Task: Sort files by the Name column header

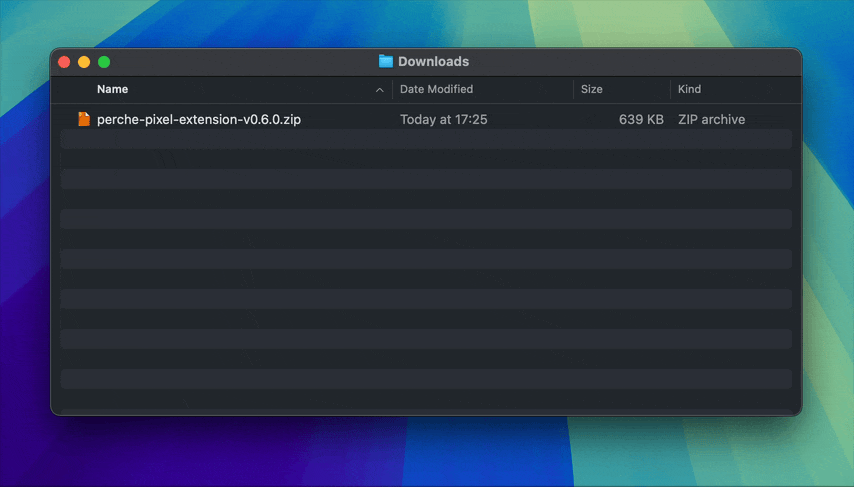Action: [112, 89]
